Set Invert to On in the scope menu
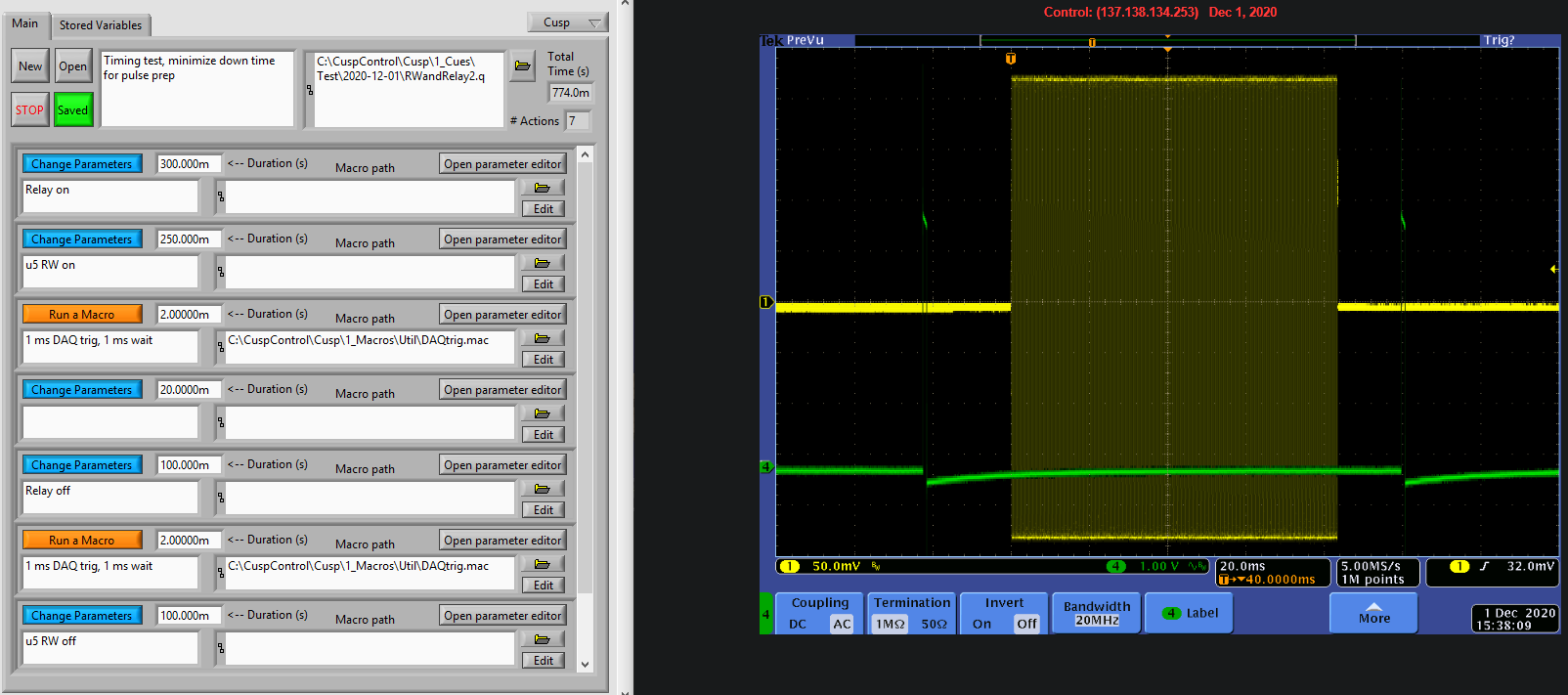 point(981,624)
